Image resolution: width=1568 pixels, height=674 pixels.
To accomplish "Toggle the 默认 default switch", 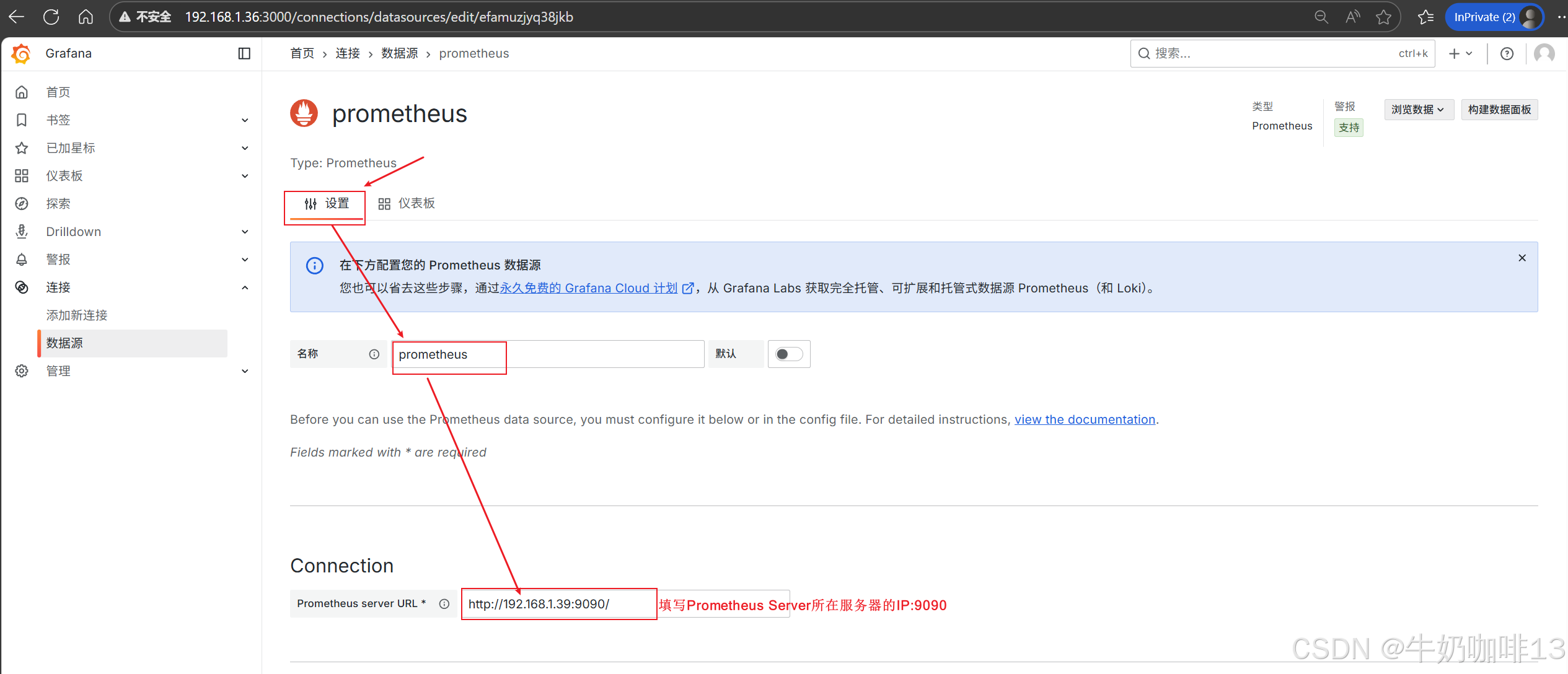I will click(x=788, y=354).
